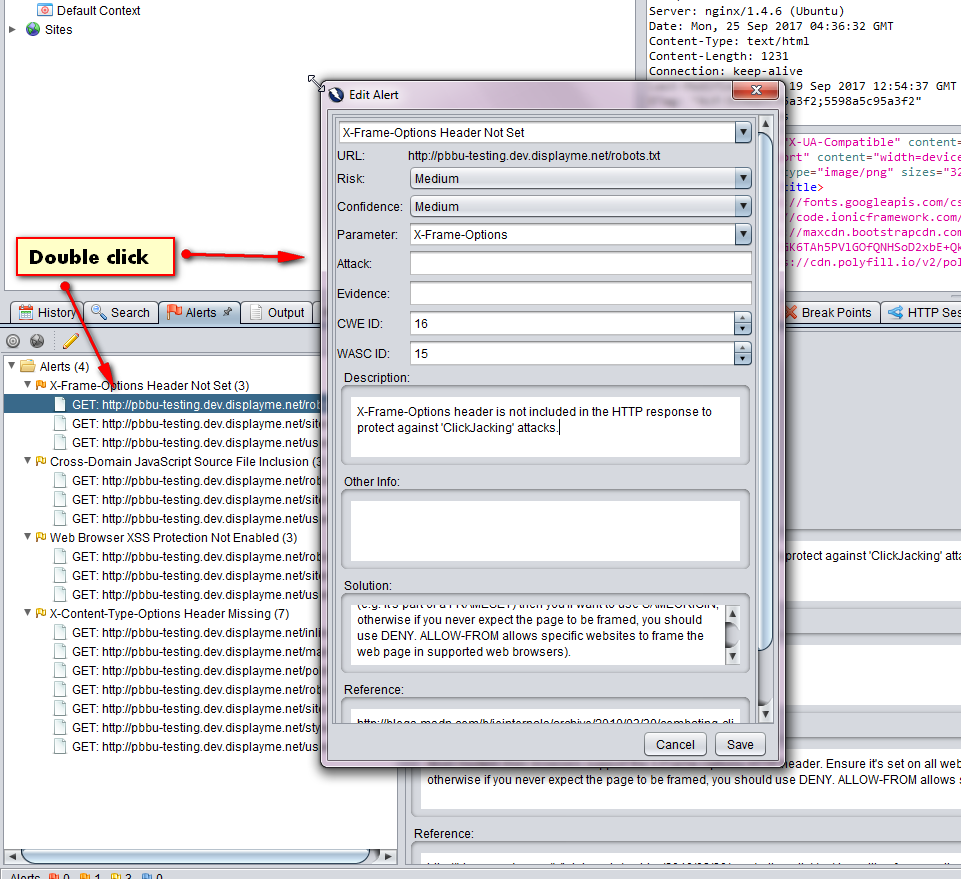Viewport: 961px width, 879px height.
Task: Open the Search tab
Action: (120, 312)
